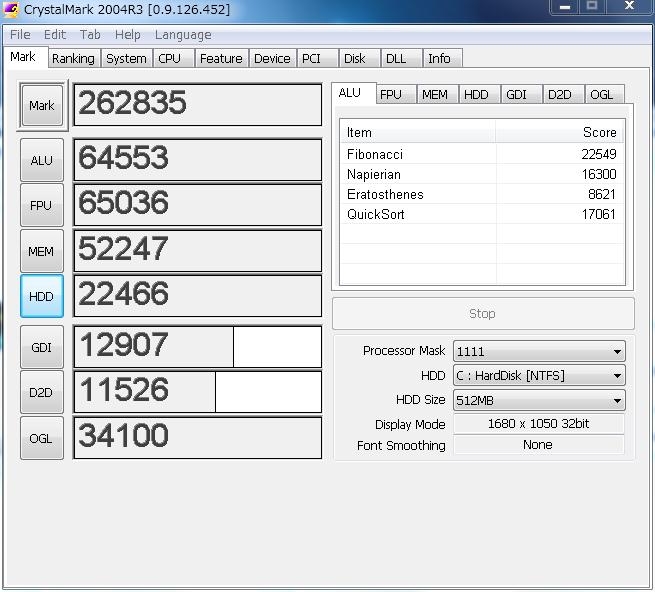Click the Score column header

(x=560, y=132)
